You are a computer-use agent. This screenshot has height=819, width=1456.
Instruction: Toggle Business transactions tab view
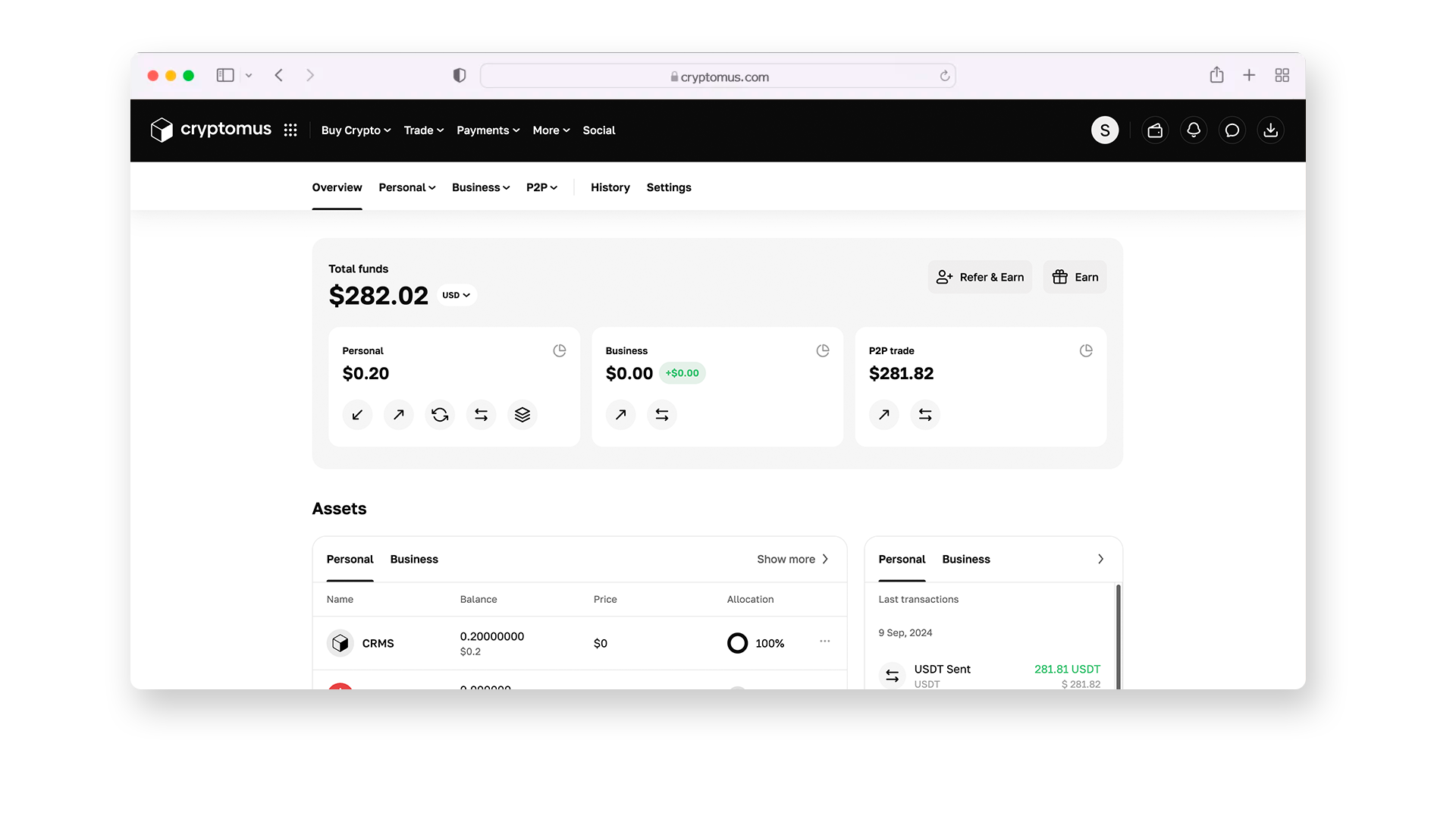coord(965,559)
